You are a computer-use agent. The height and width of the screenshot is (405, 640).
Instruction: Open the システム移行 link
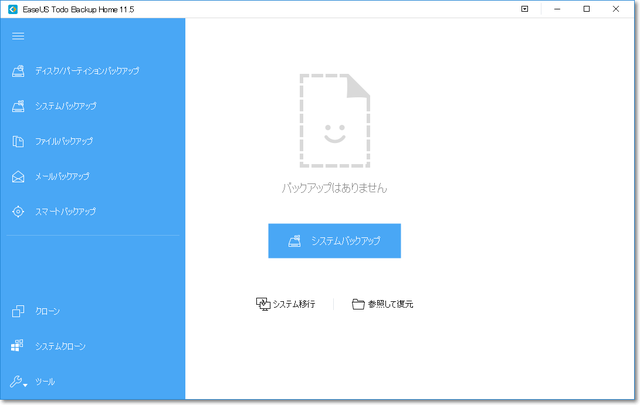tap(294, 304)
